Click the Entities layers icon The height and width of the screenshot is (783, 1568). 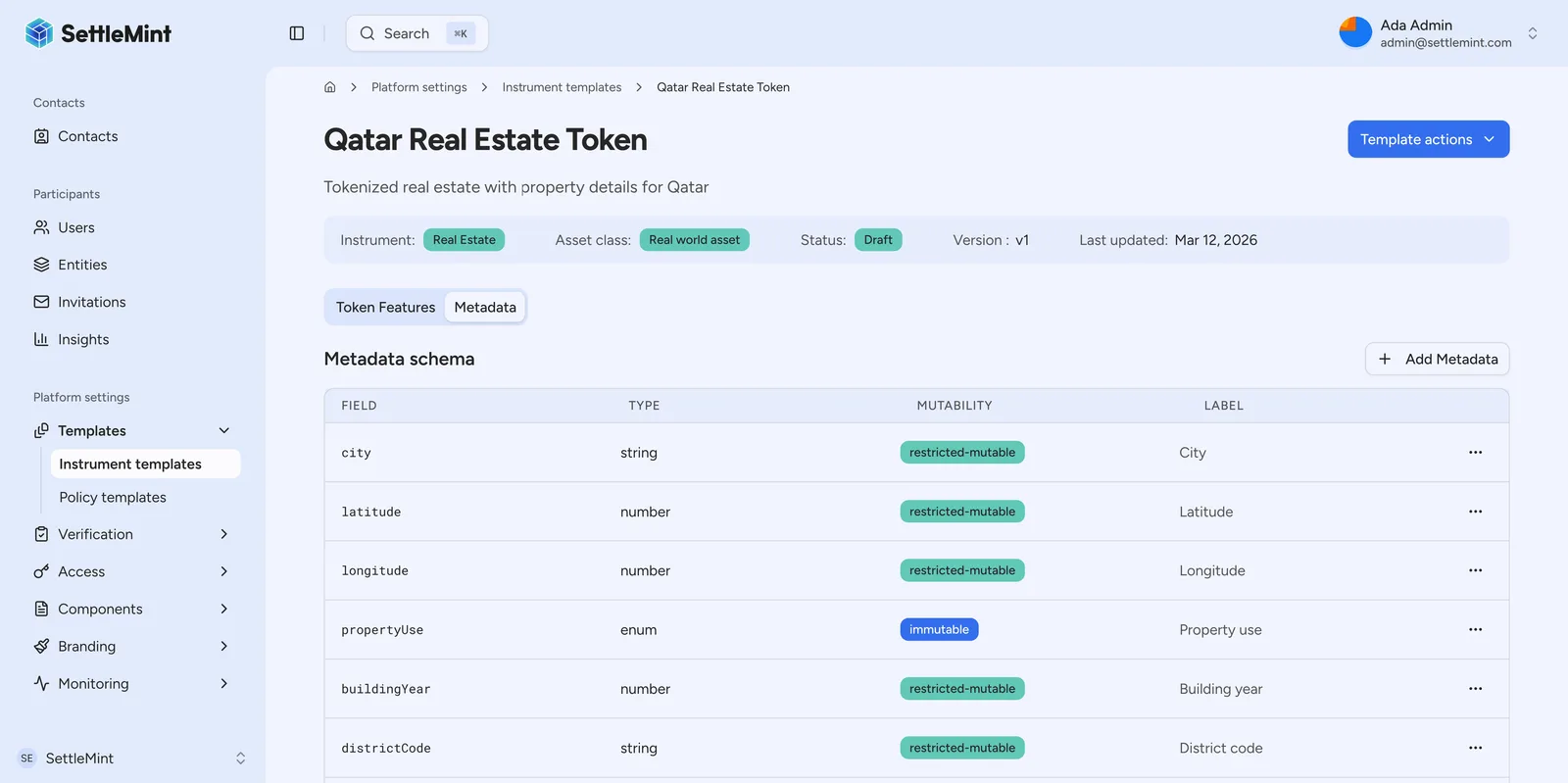click(41, 265)
